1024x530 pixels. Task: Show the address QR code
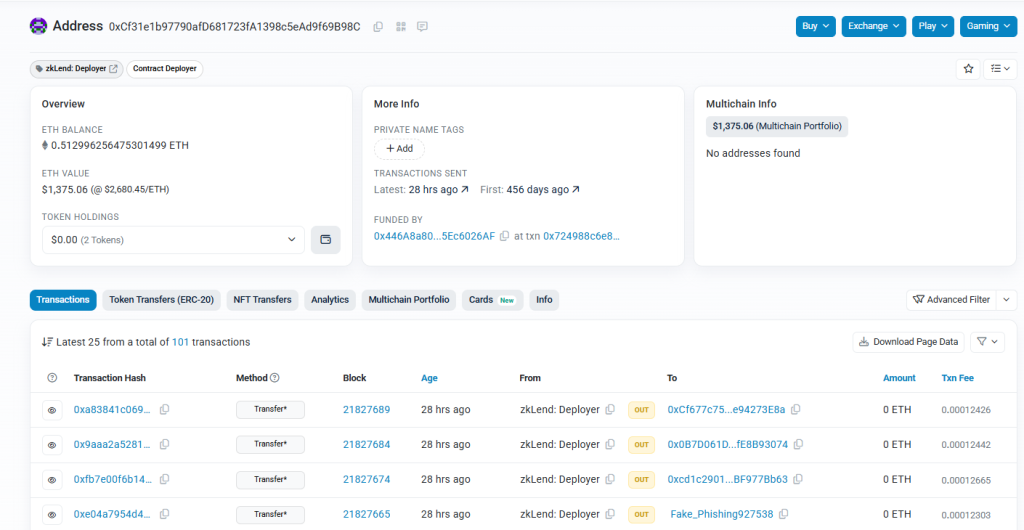tap(400, 26)
